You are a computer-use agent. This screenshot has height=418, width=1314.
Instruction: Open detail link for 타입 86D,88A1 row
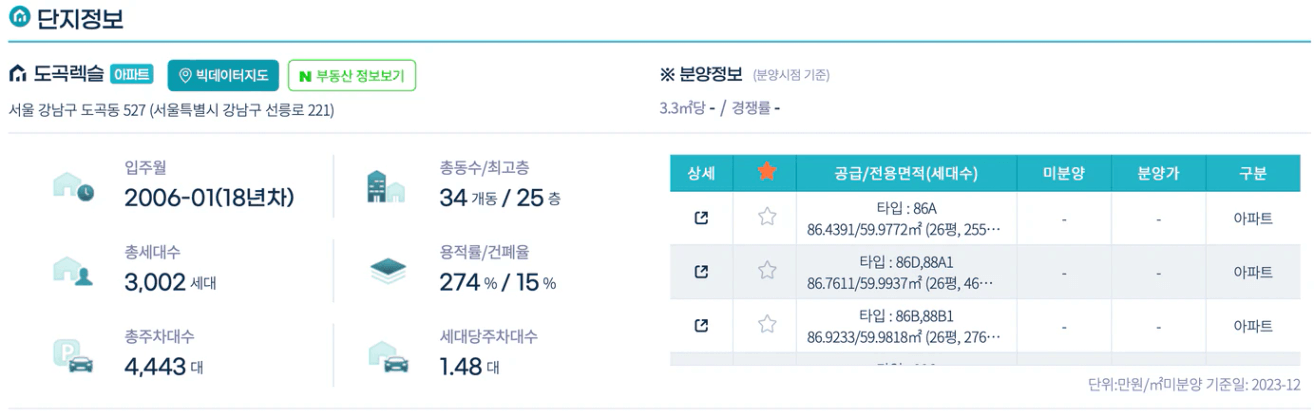701,271
